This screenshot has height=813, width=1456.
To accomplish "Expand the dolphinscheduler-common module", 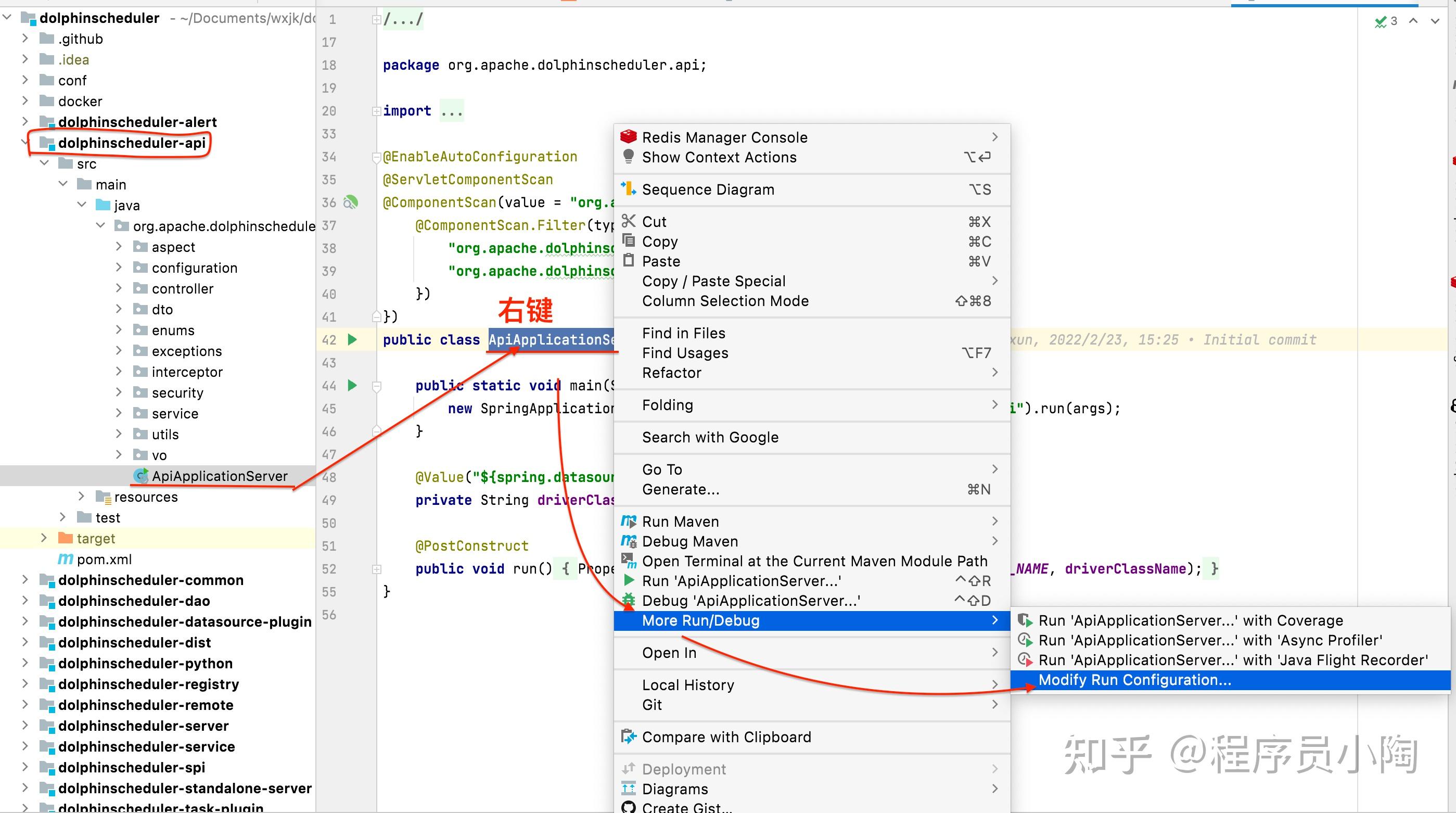I will [x=25, y=579].
